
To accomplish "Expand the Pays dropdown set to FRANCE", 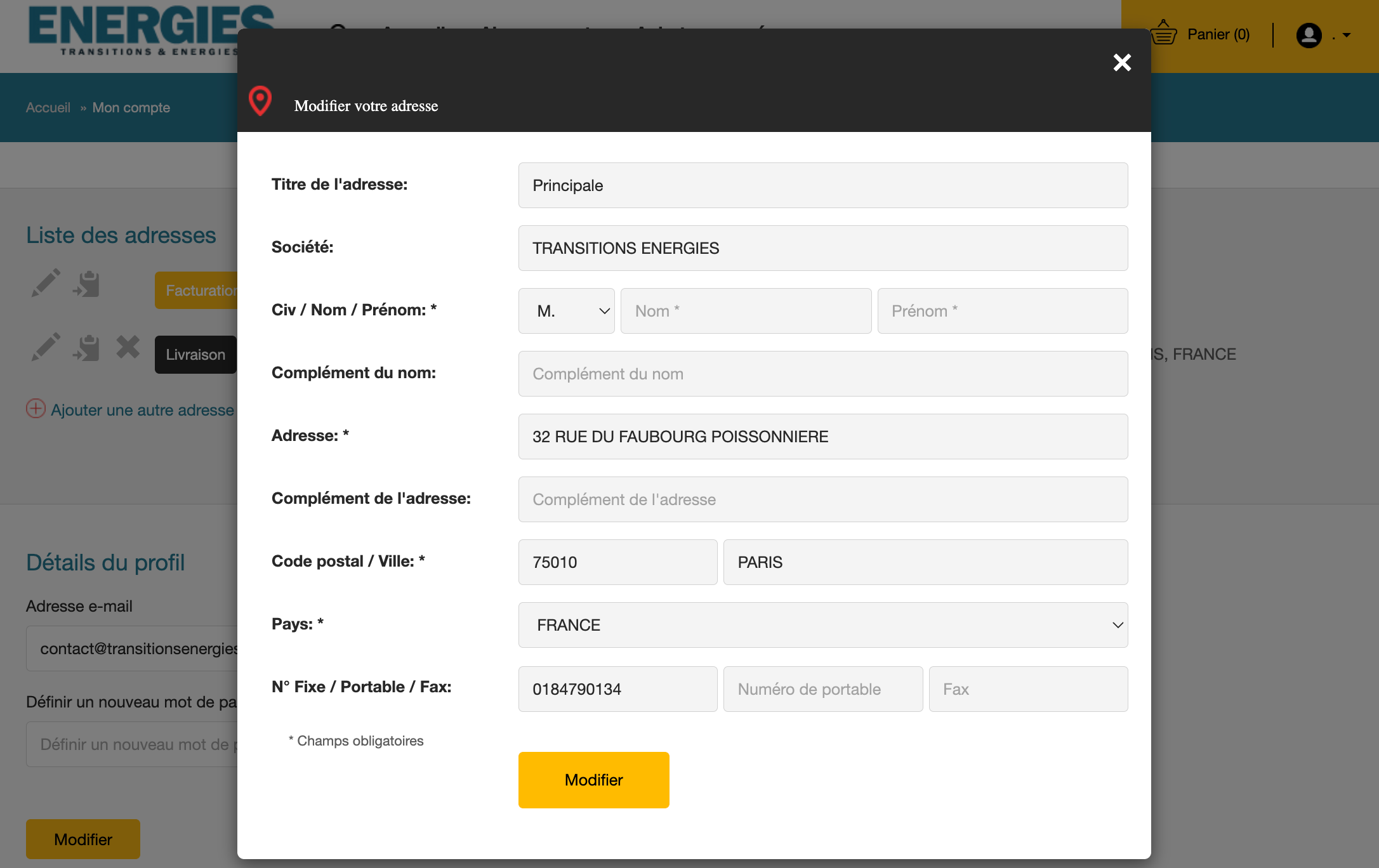I will coord(822,625).
